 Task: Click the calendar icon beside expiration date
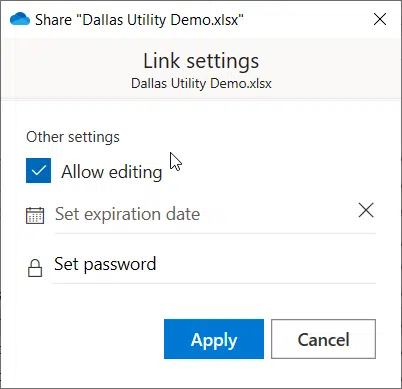[x=35, y=215]
